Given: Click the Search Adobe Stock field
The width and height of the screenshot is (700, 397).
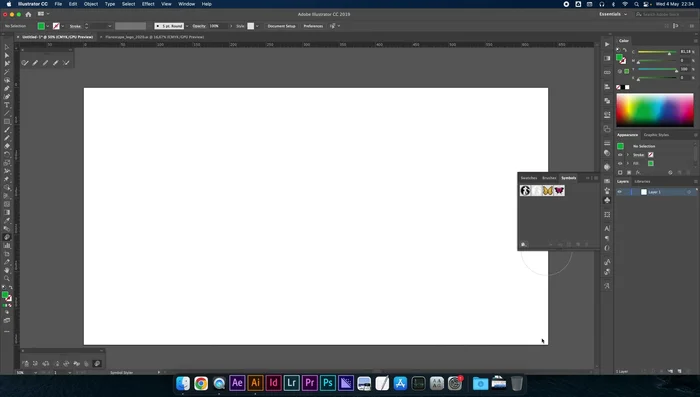Looking at the screenshot, I should click(665, 14).
